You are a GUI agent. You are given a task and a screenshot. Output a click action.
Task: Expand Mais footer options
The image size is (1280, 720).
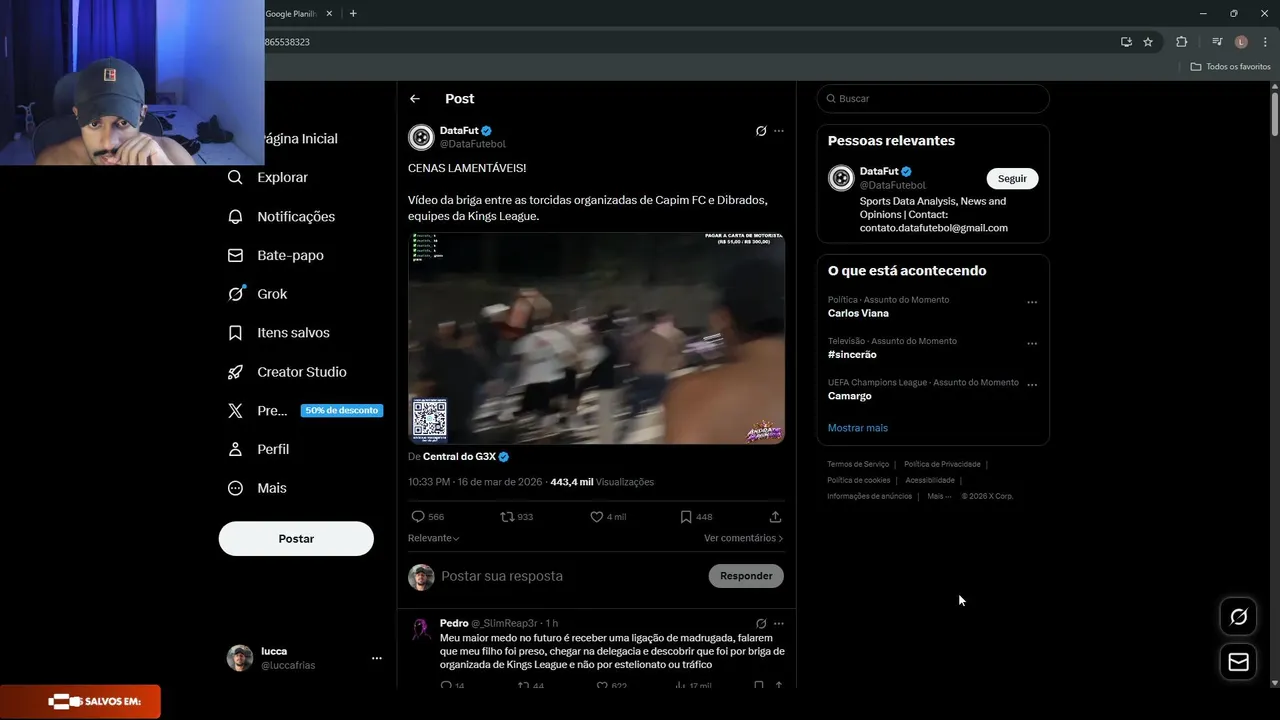(x=939, y=496)
